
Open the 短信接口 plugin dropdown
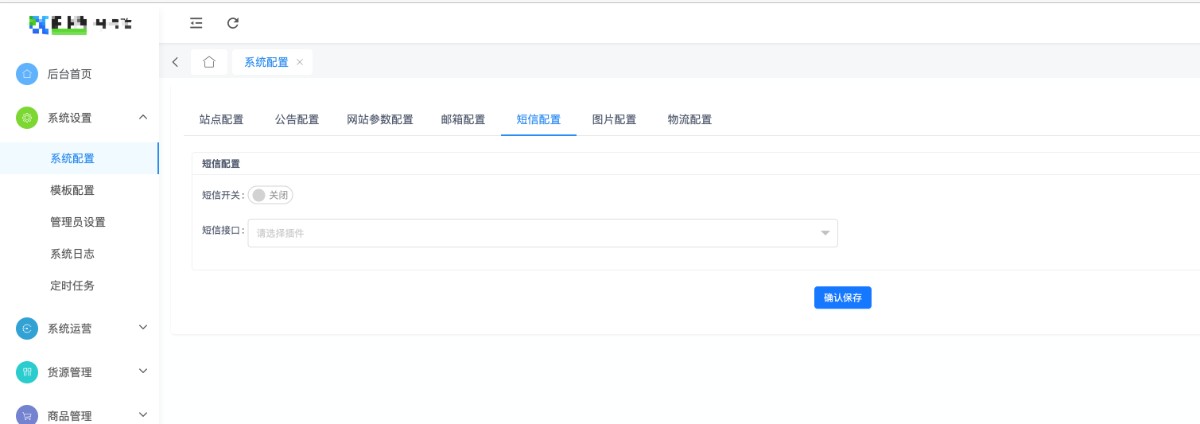(542, 233)
